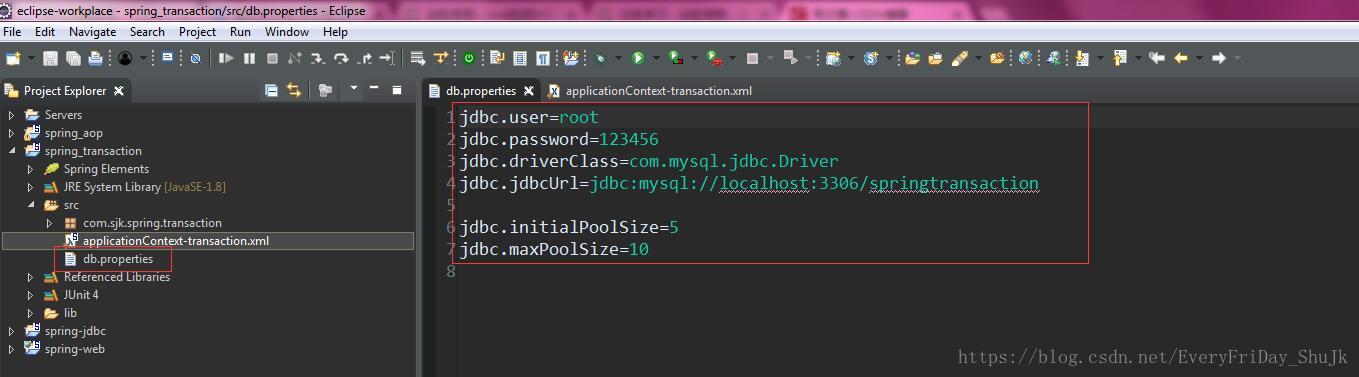Open the New wizard dropdown arrow

(x=31, y=58)
